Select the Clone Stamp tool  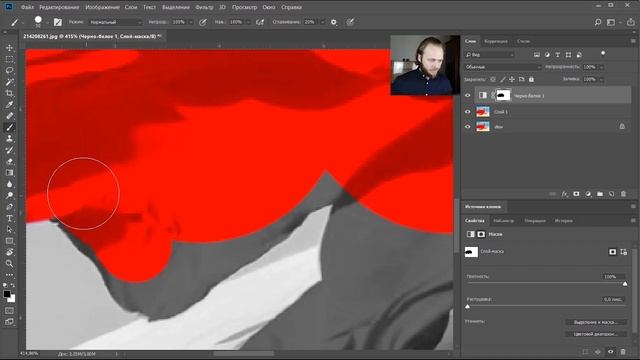(9, 139)
